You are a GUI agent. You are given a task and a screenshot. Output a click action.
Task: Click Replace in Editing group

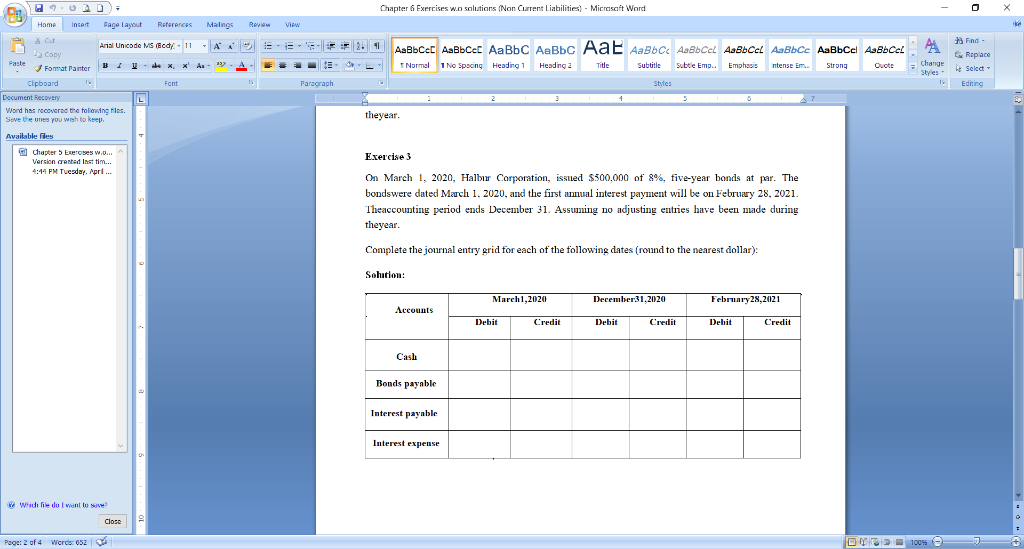tap(972, 55)
